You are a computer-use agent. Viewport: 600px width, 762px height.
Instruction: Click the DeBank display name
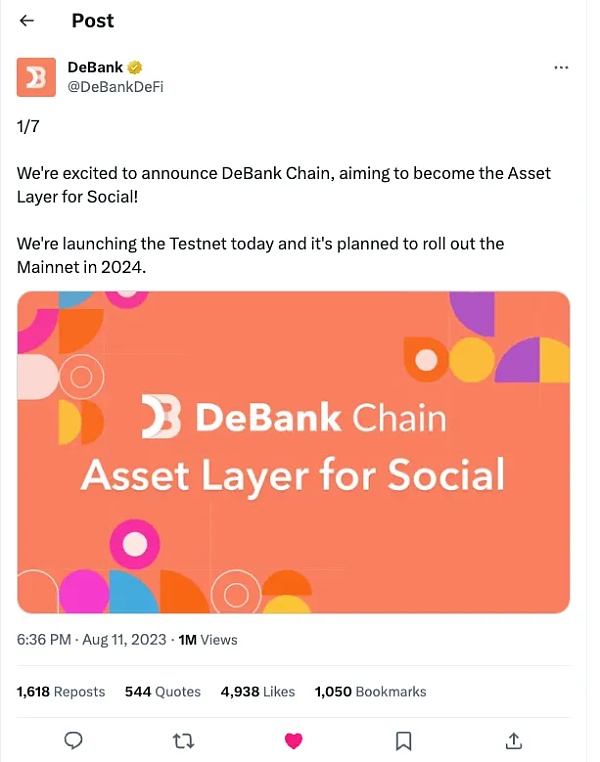[95, 67]
